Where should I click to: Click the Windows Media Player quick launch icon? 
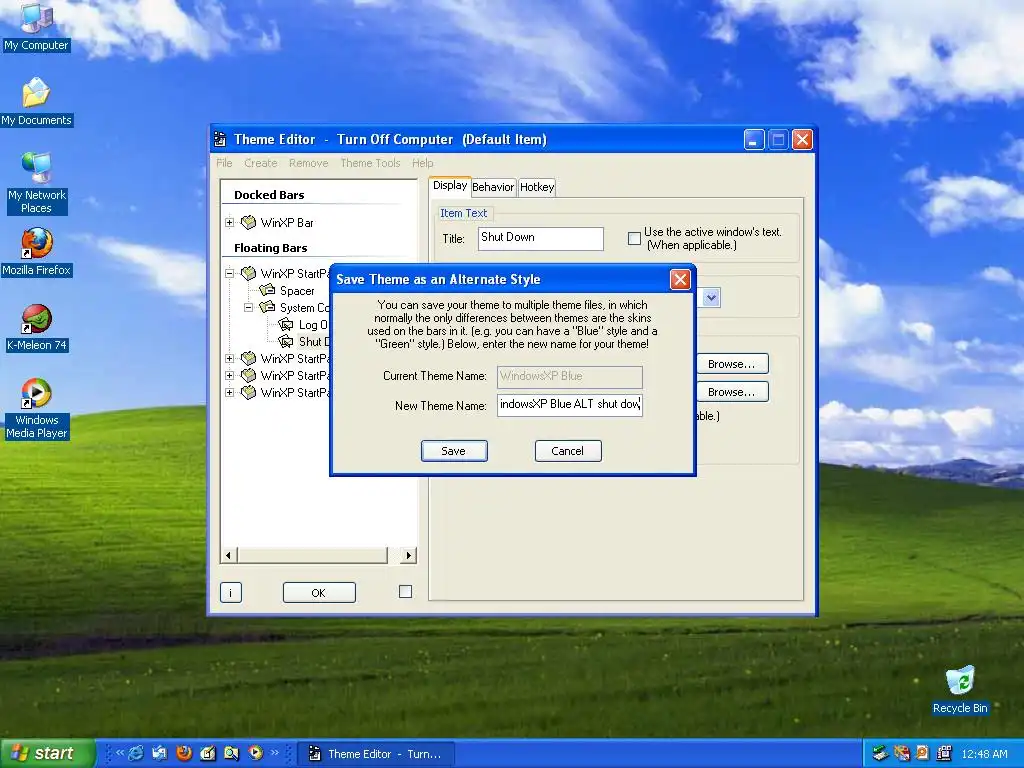[255, 753]
